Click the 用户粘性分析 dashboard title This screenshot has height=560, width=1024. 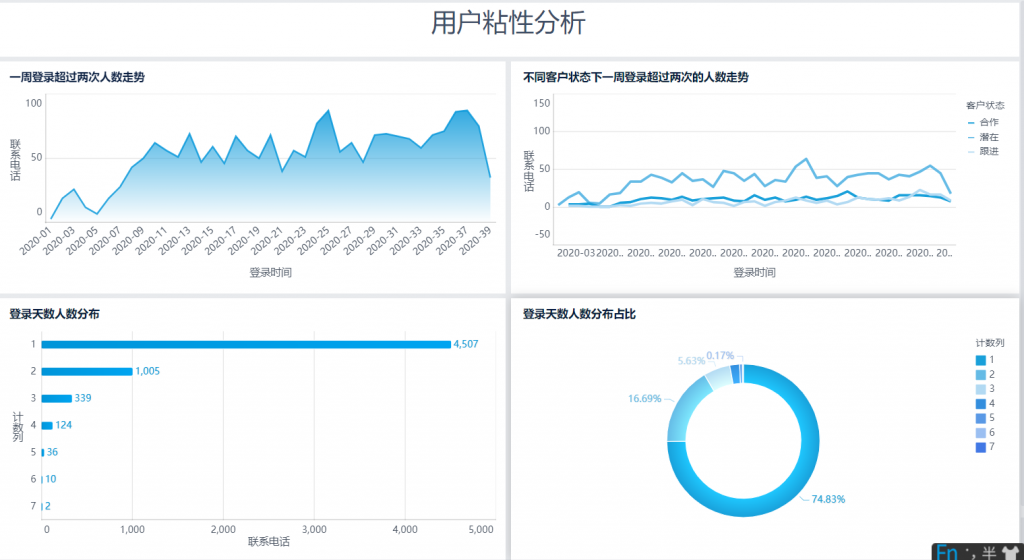pos(508,24)
